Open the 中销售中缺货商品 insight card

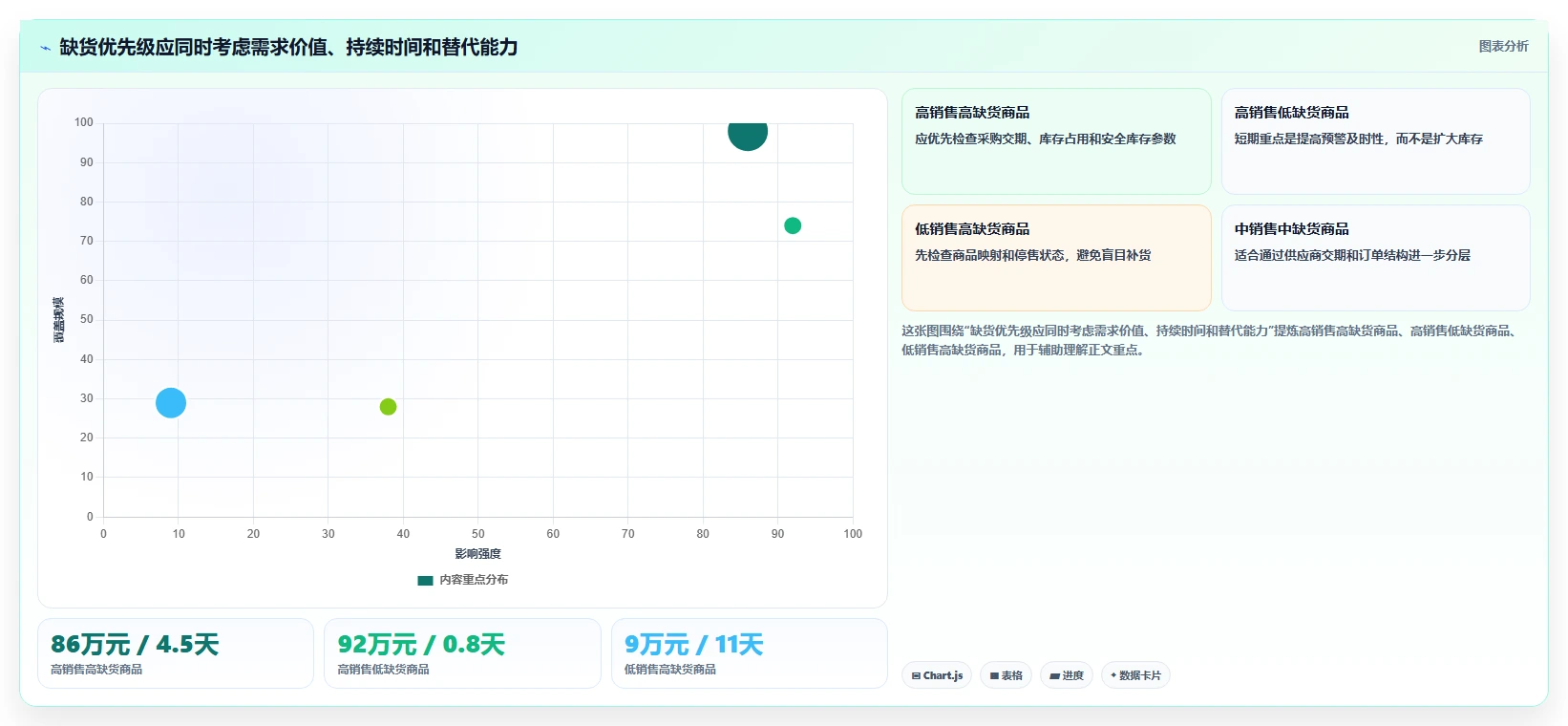(1375, 258)
